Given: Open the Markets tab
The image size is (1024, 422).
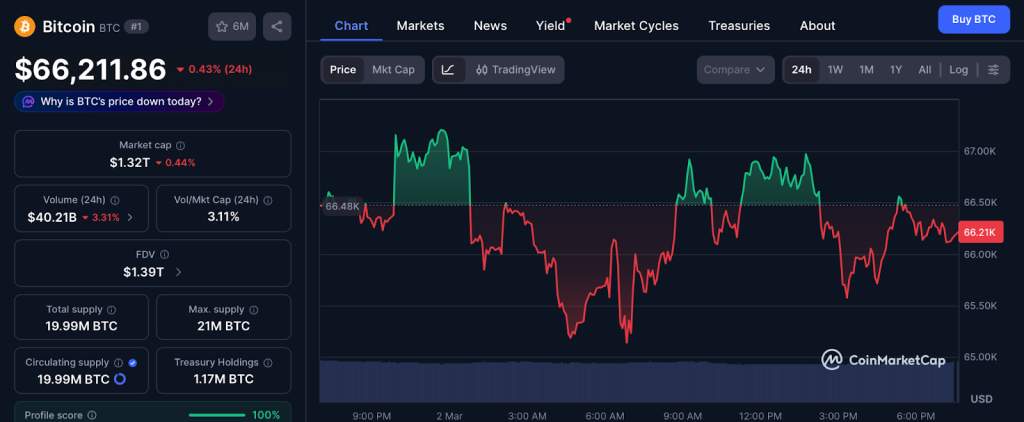Looking at the screenshot, I should (x=420, y=26).
